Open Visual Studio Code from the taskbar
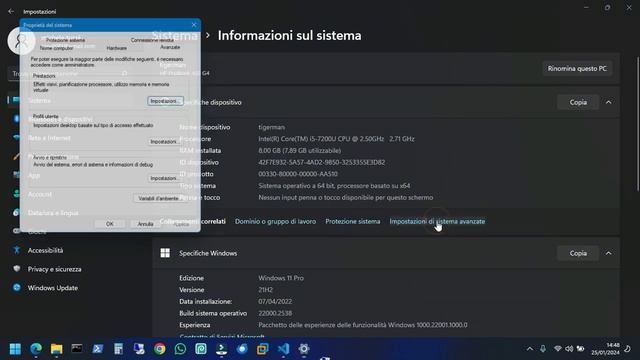The width and height of the screenshot is (640, 360). 283,349
